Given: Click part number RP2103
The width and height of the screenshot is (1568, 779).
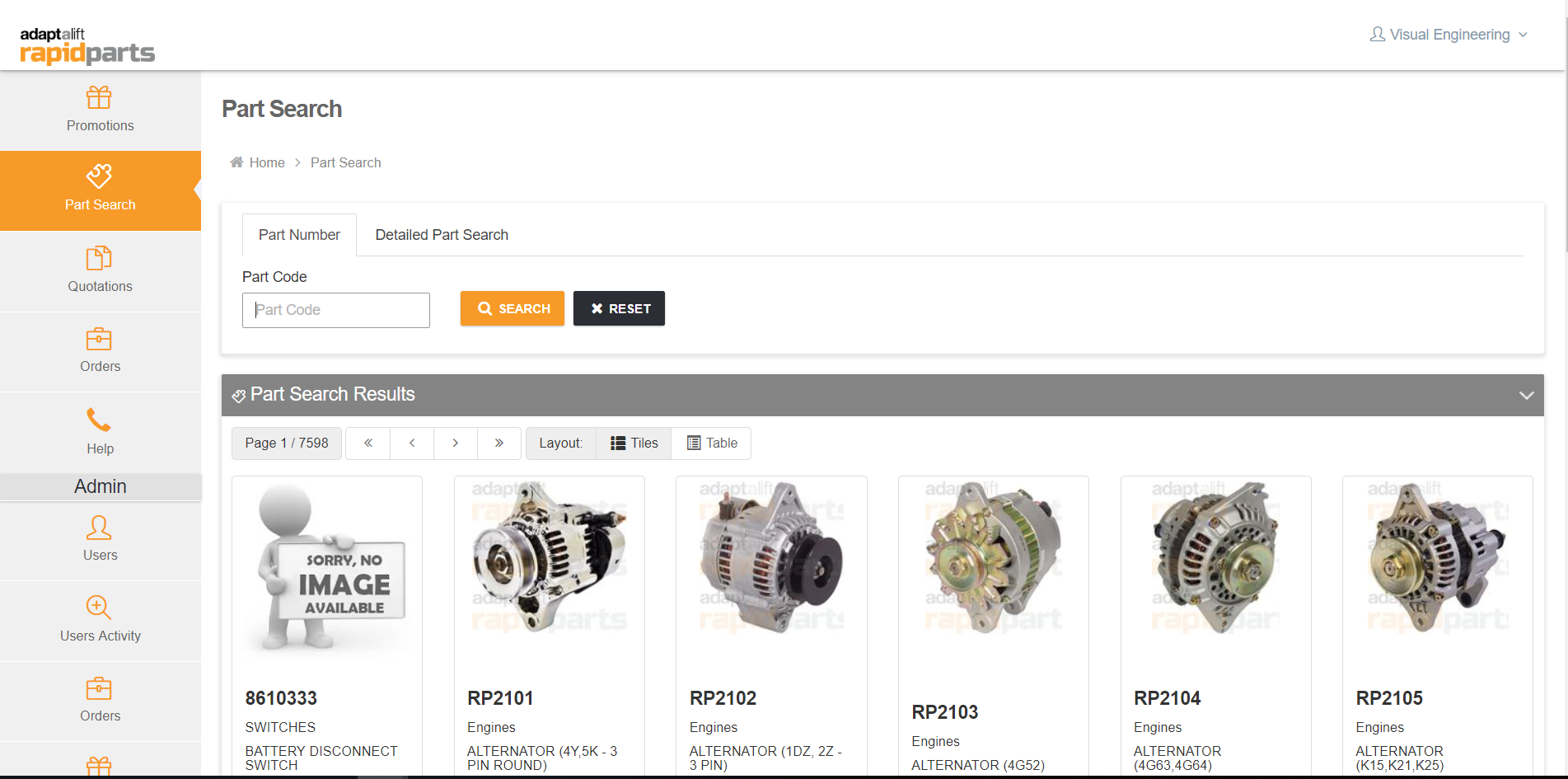Looking at the screenshot, I should point(945,712).
